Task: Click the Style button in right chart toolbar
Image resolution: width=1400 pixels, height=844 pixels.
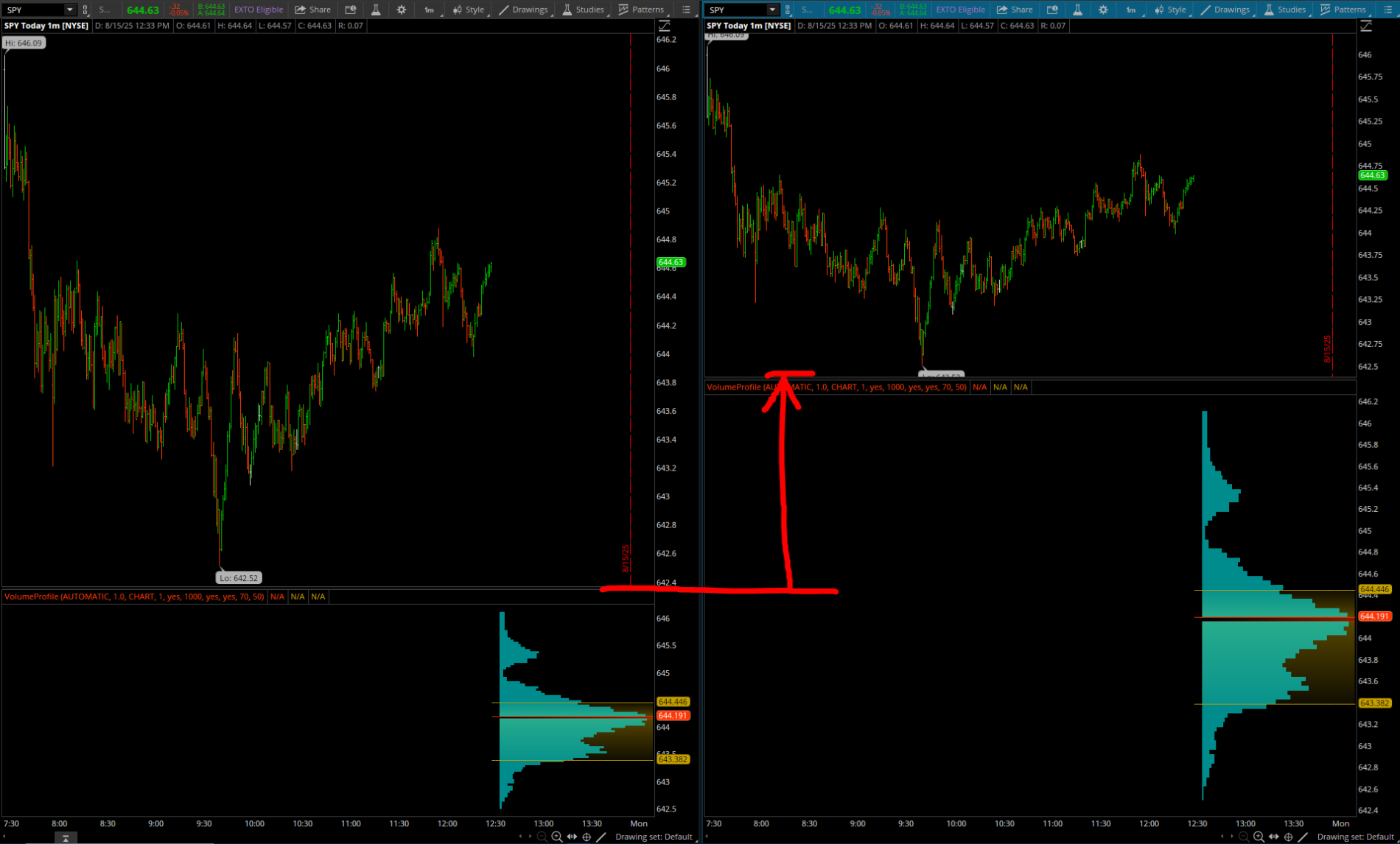Action: (x=1170, y=10)
